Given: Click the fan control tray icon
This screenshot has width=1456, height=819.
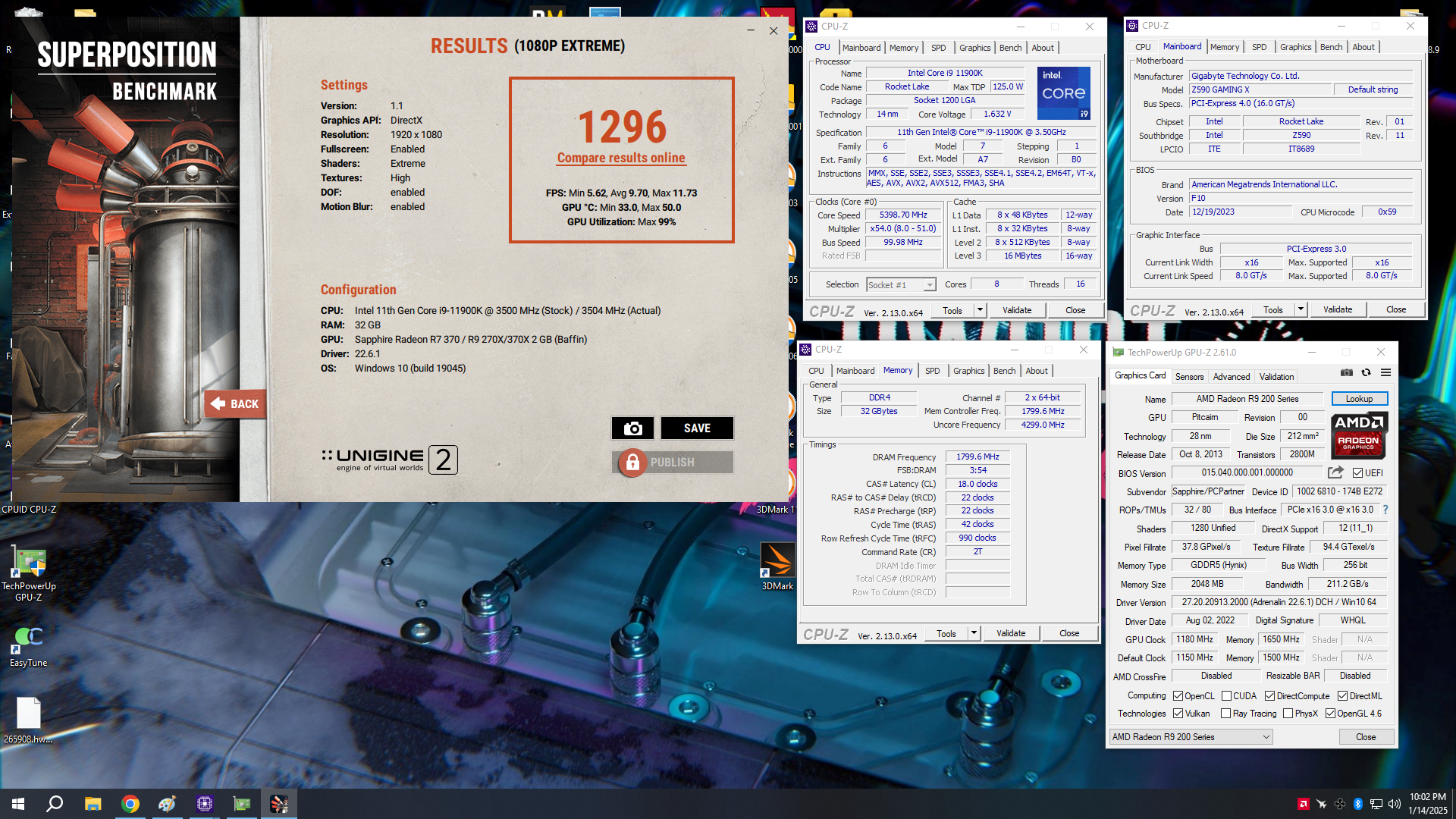Looking at the screenshot, I should pos(1340,804).
